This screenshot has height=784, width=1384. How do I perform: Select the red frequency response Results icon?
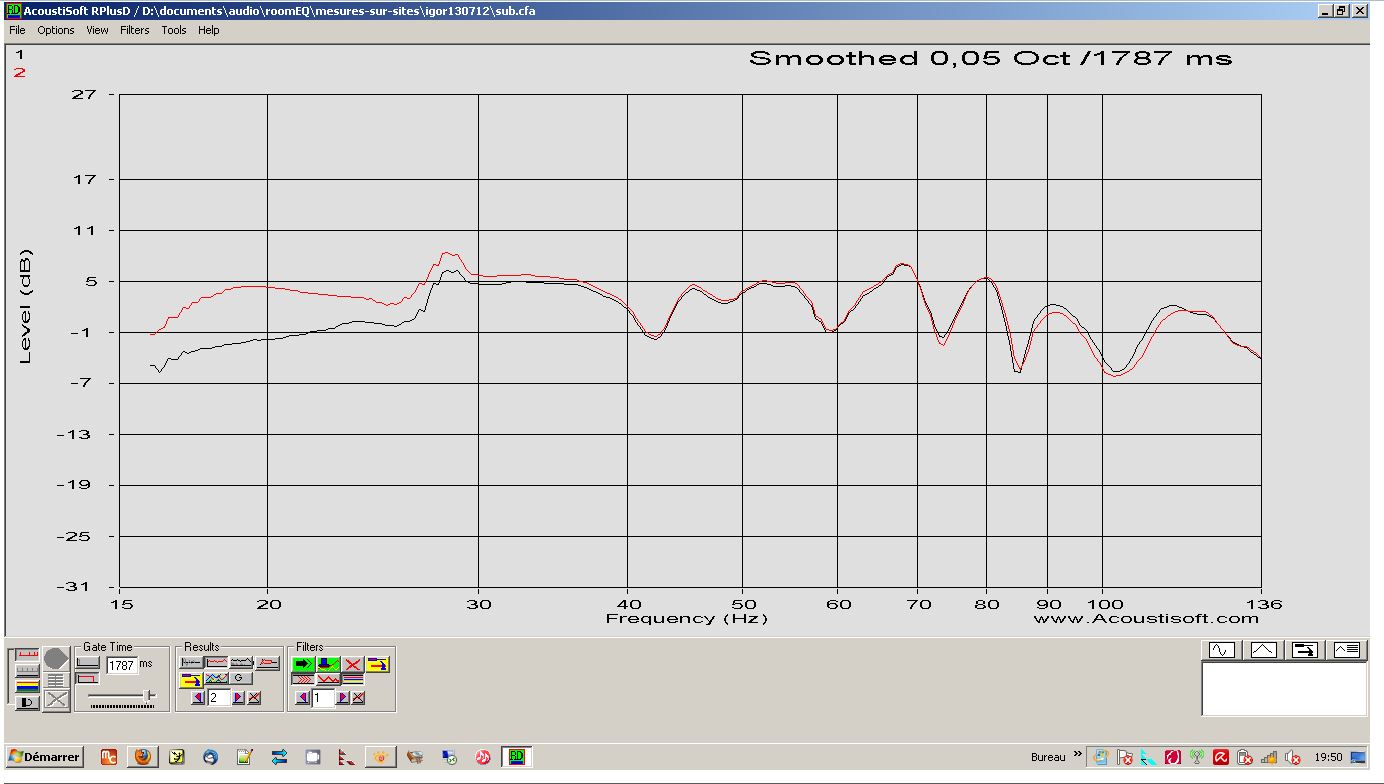click(x=216, y=662)
